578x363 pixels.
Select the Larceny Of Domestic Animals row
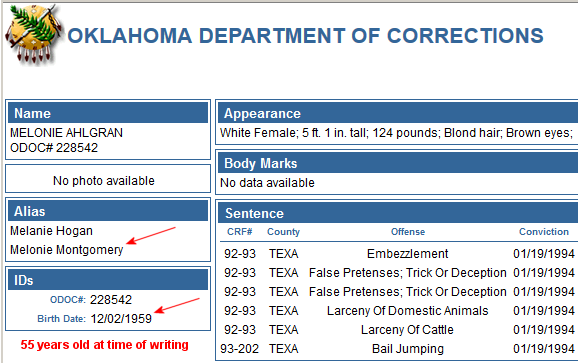point(399,311)
